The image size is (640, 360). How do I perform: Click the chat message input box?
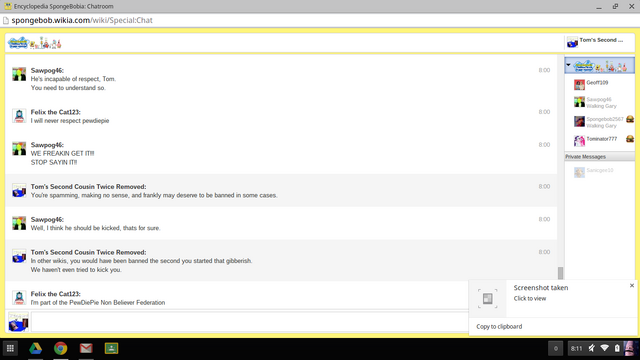(250, 322)
